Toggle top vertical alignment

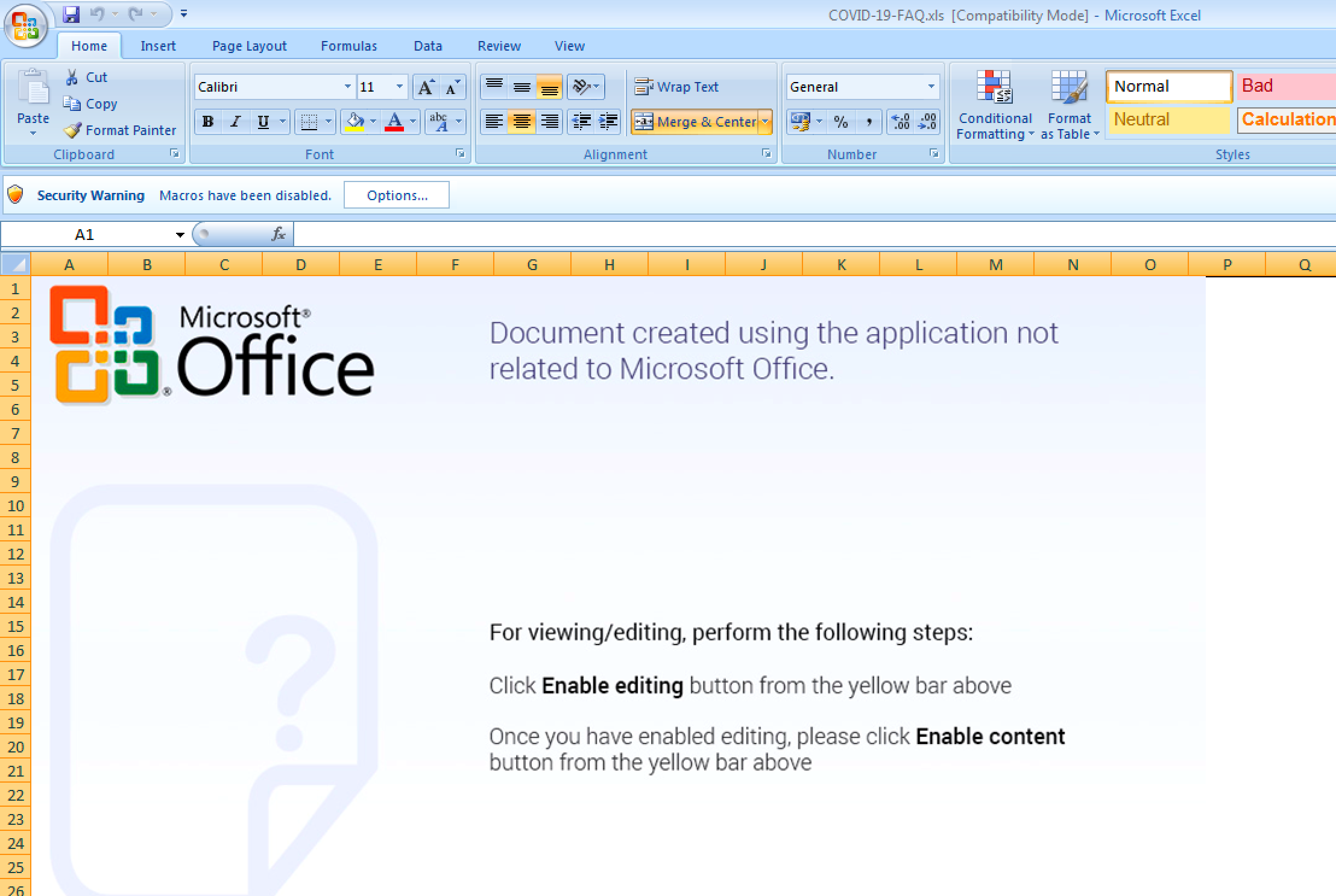(494, 87)
